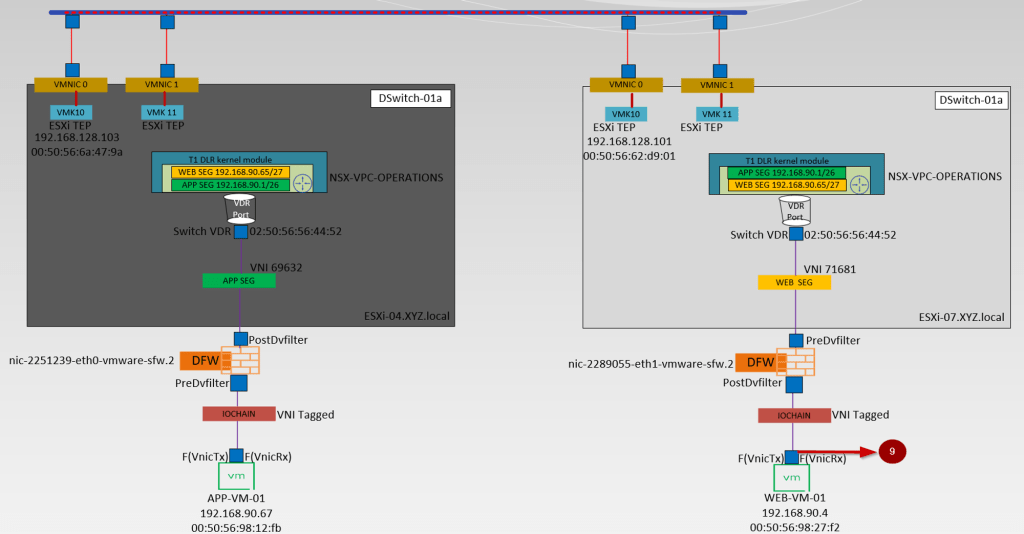Select the IOCHAIN block above WEB-VM-01
Viewport: 1024px width, 534px height.
pos(794,414)
